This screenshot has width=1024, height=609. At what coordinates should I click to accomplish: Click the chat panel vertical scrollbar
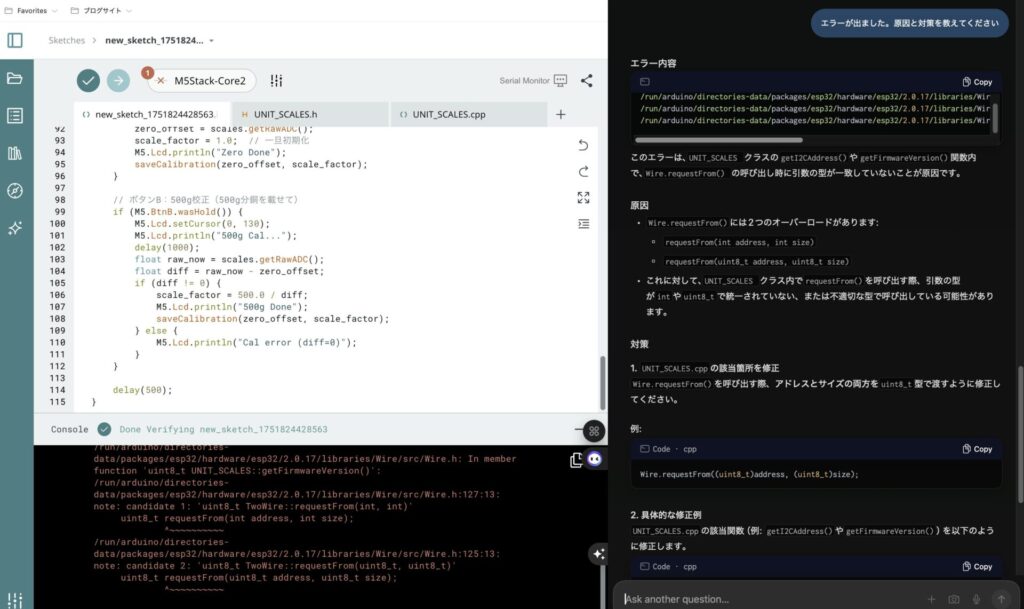[x=1020, y=434]
